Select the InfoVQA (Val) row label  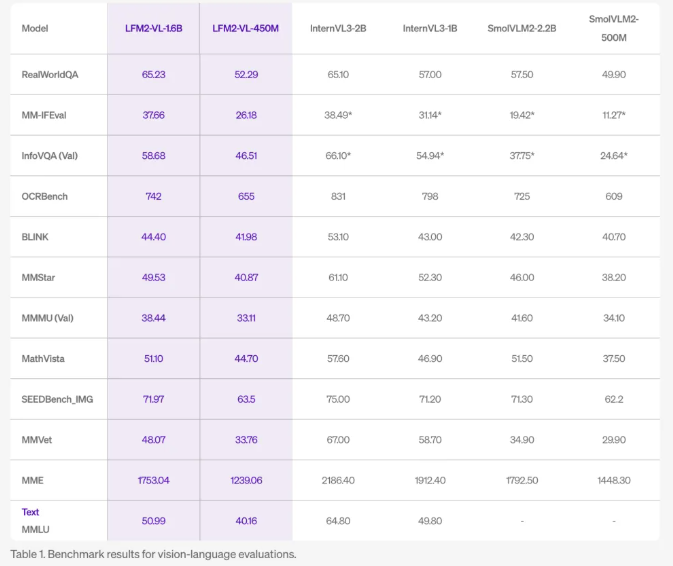[49, 156]
